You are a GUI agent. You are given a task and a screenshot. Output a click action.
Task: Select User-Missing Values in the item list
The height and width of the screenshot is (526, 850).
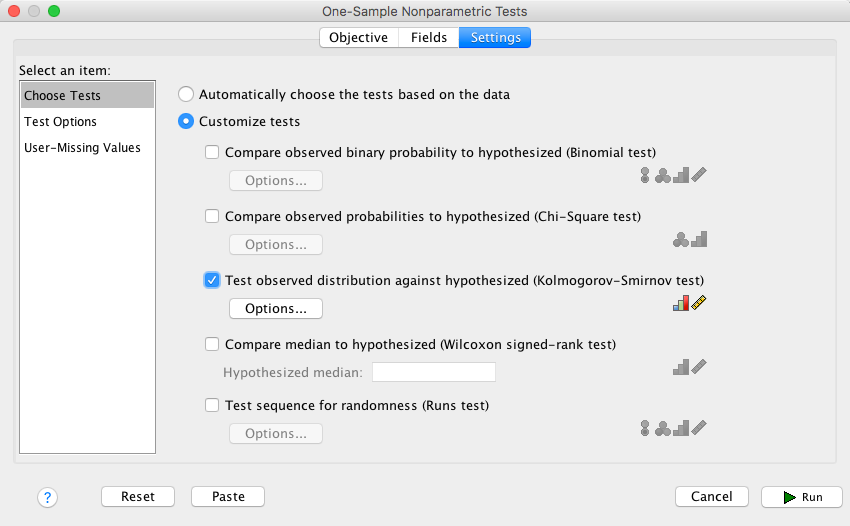[82, 148]
